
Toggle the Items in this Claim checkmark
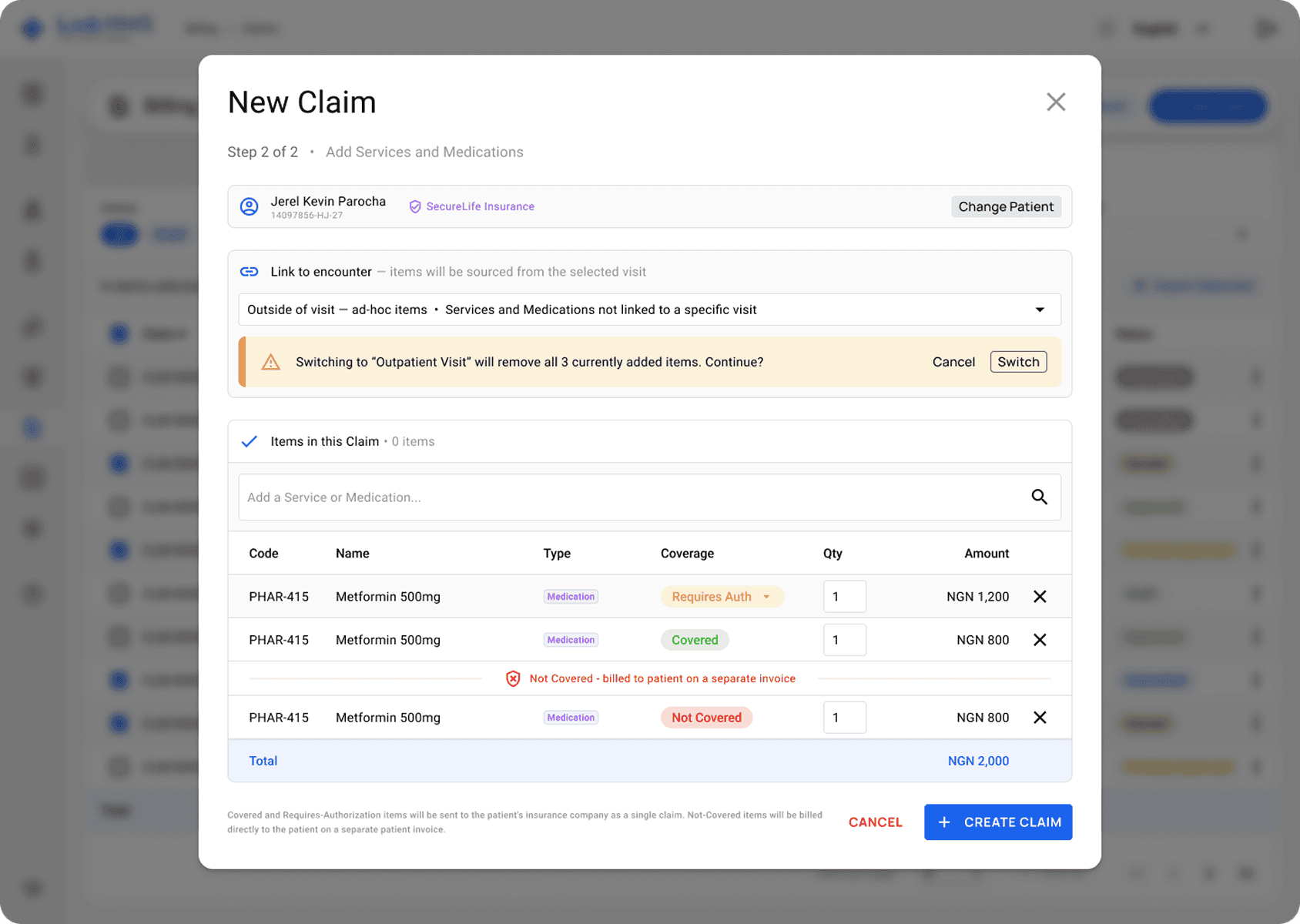[249, 441]
